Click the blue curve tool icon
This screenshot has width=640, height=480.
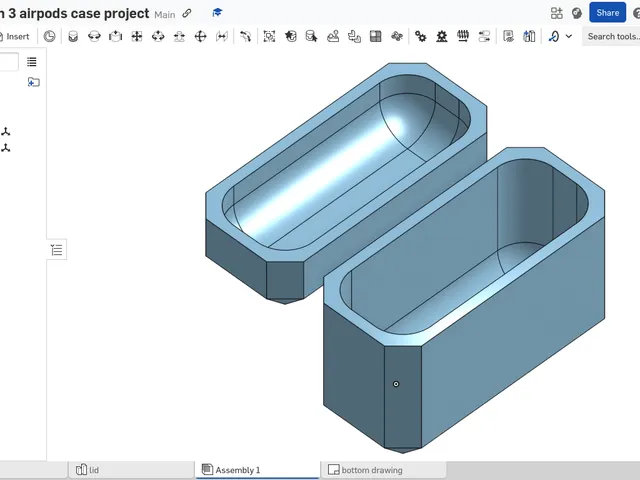click(x=554, y=36)
